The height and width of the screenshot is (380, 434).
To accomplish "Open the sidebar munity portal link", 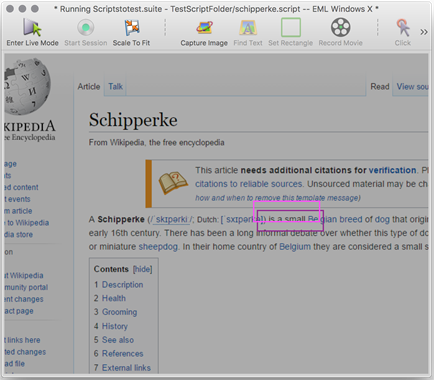I will coord(26,287).
